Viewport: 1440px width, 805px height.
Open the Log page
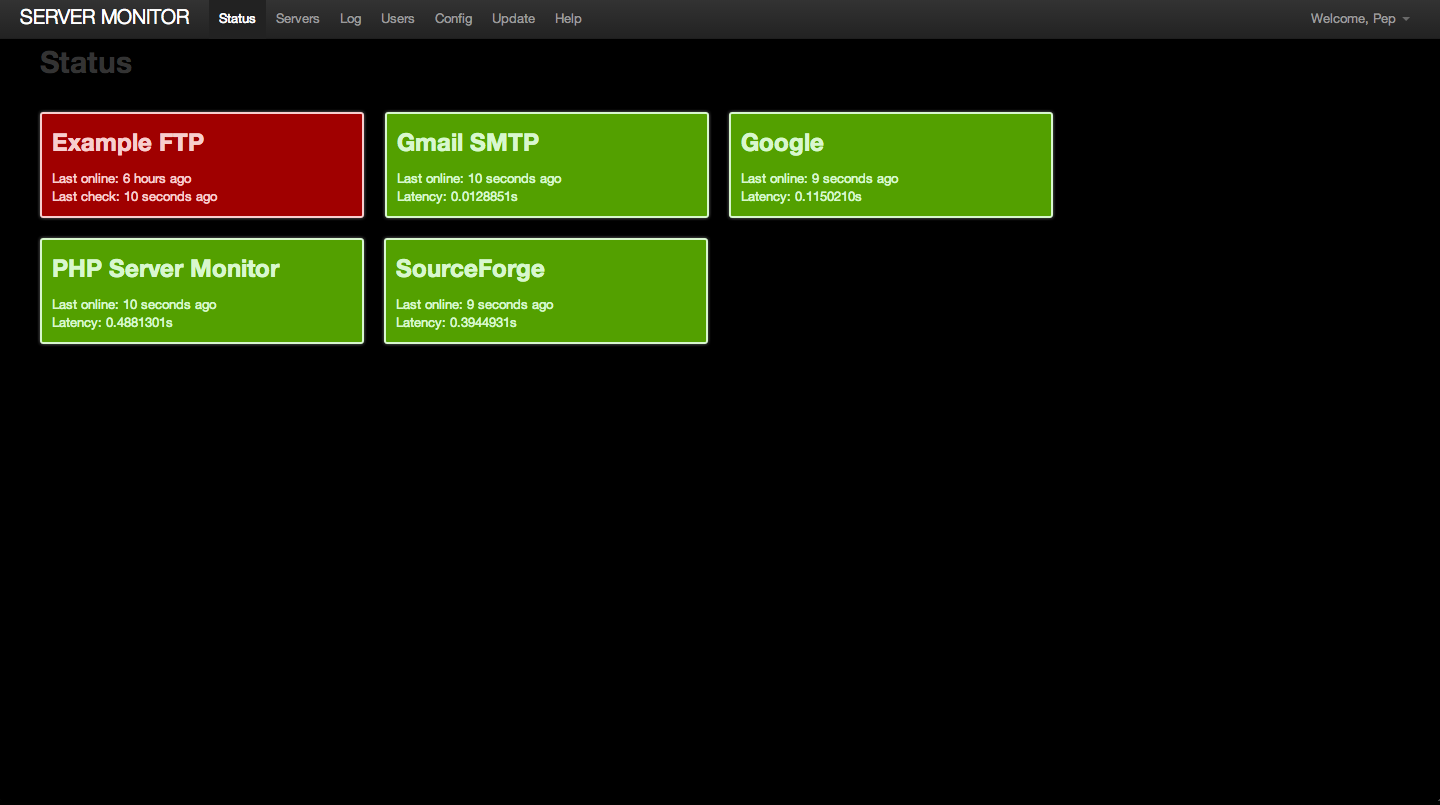pyautogui.click(x=350, y=18)
